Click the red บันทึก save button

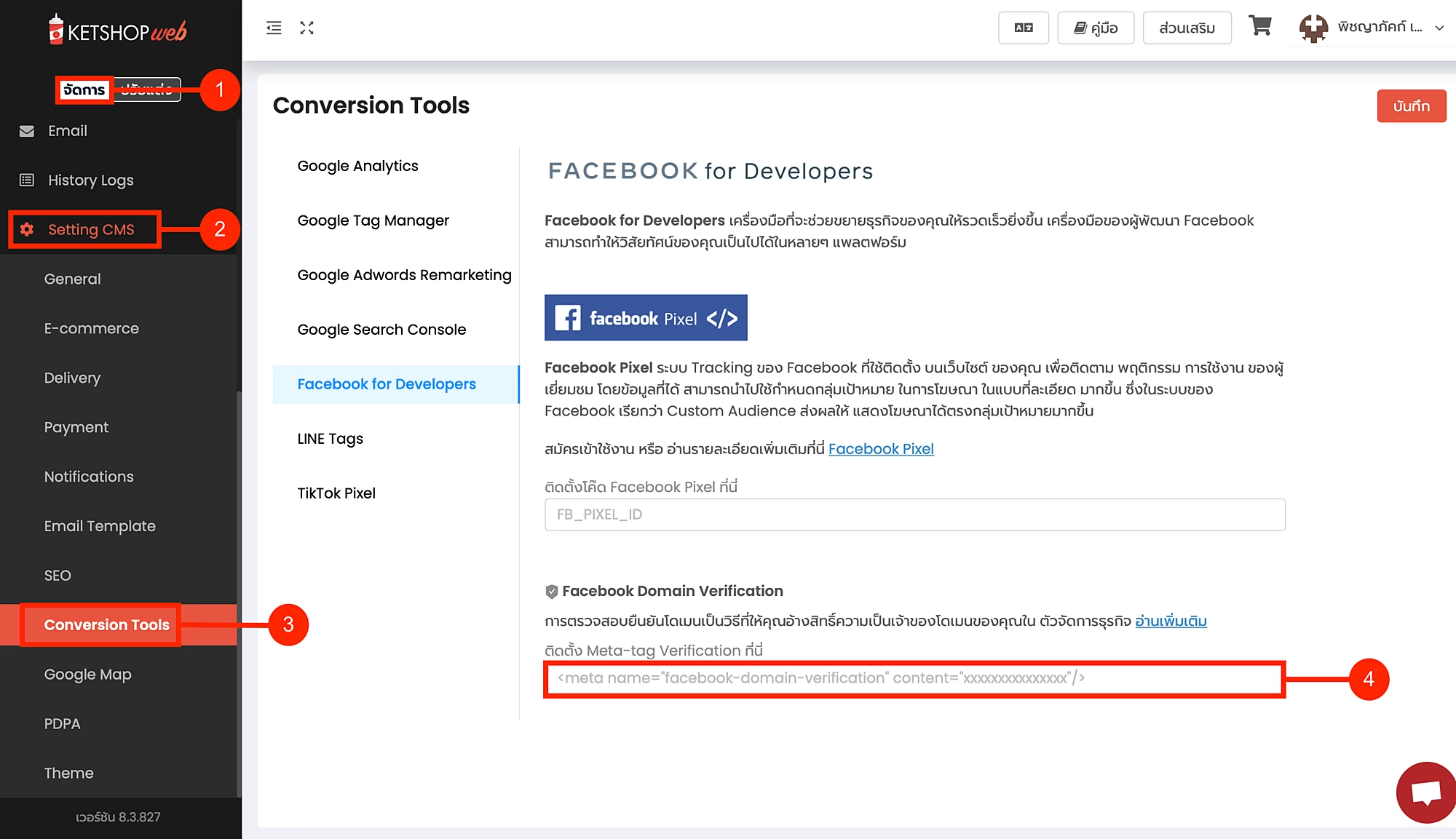pos(1412,106)
